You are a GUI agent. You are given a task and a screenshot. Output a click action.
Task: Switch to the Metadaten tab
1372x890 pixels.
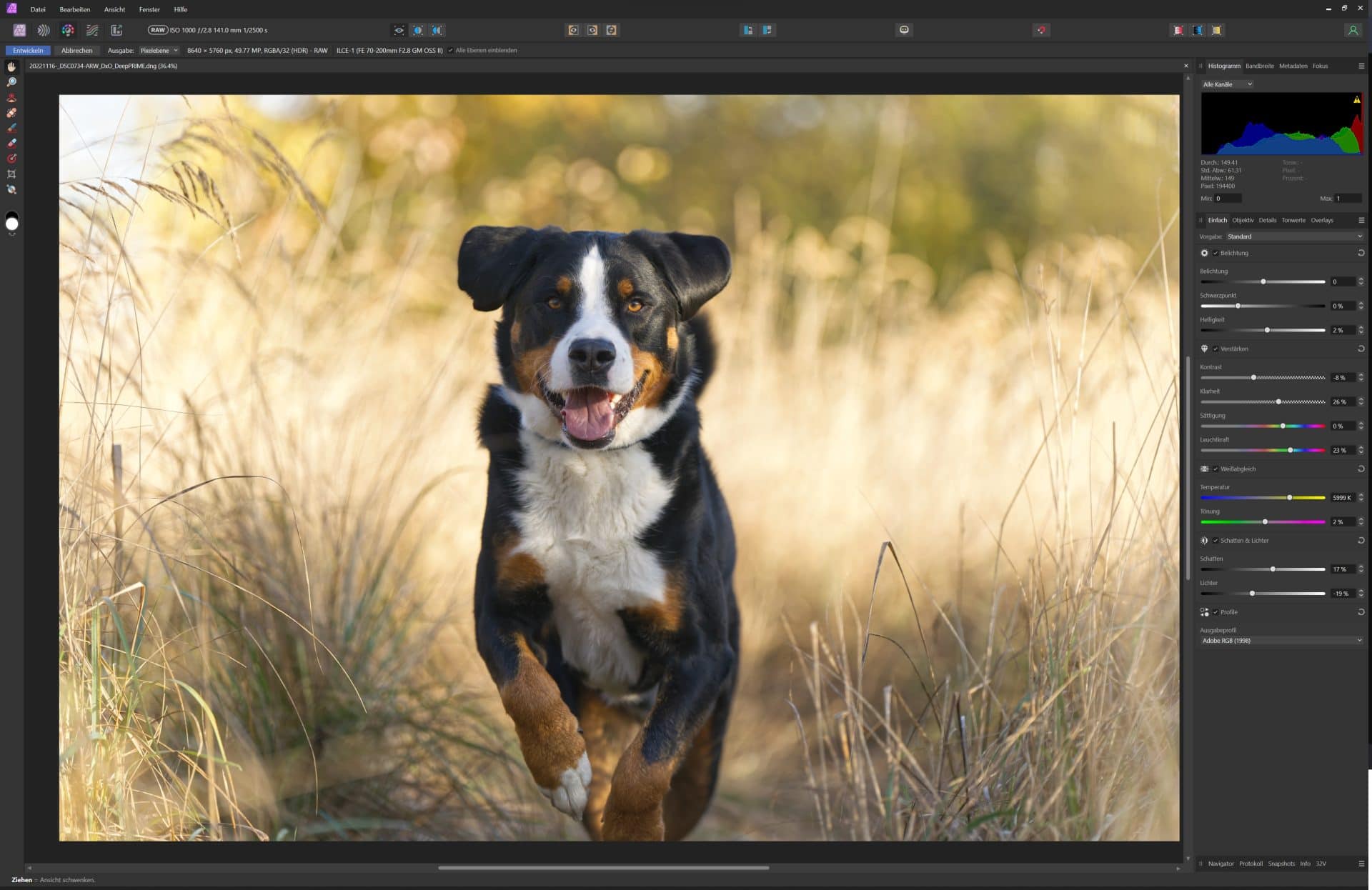pyautogui.click(x=1293, y=66)
